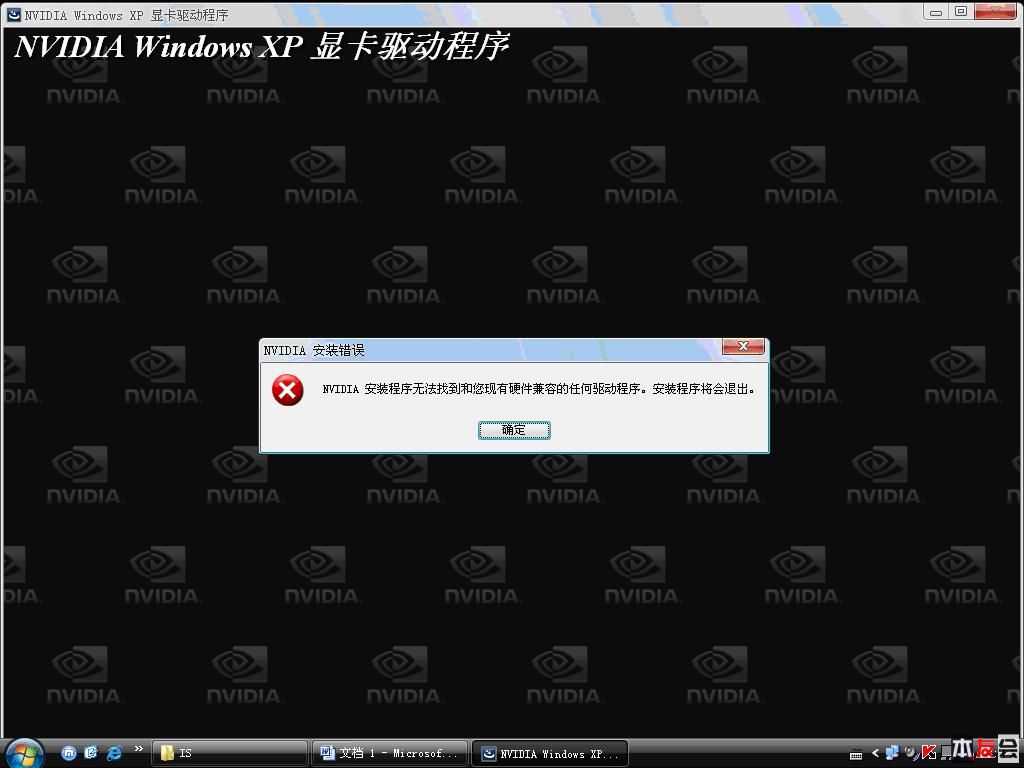Viewport: 1024px width, 768px height.
Task: Switch to the IS folder taskbar button
Action: tap(230, 754)
